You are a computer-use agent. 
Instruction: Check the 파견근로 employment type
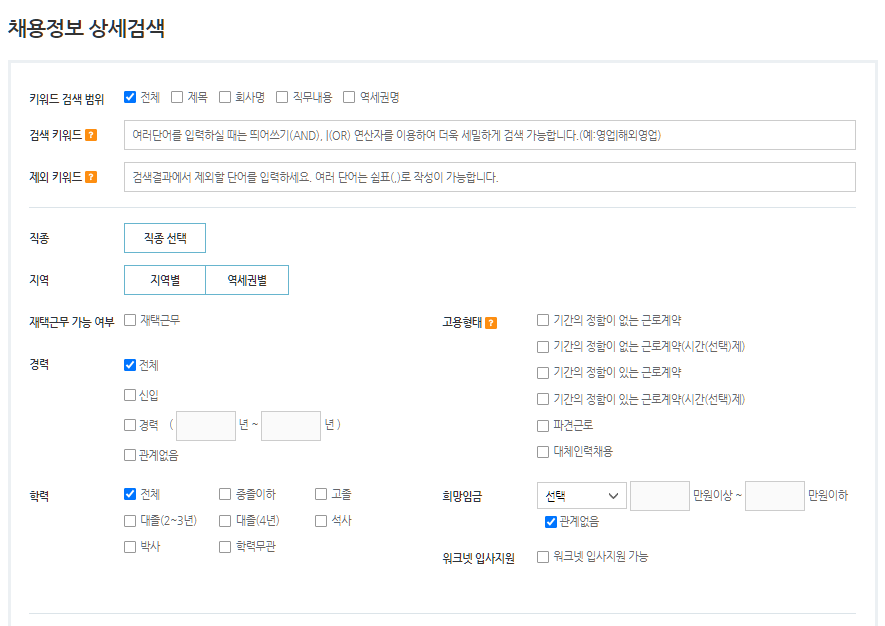point(543,426)
